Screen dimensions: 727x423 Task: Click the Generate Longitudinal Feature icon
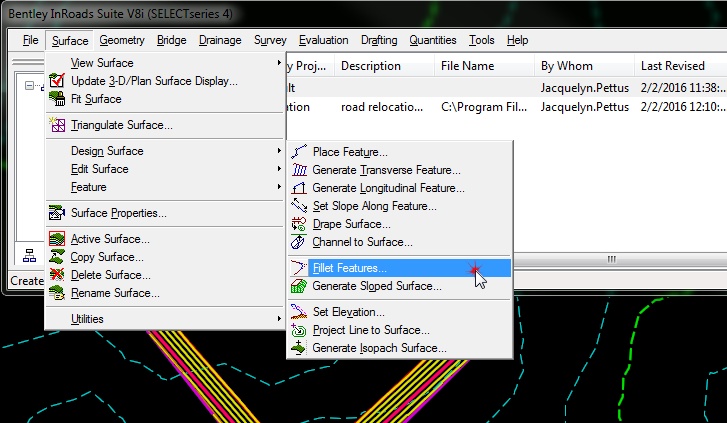(x=299, y=188)
